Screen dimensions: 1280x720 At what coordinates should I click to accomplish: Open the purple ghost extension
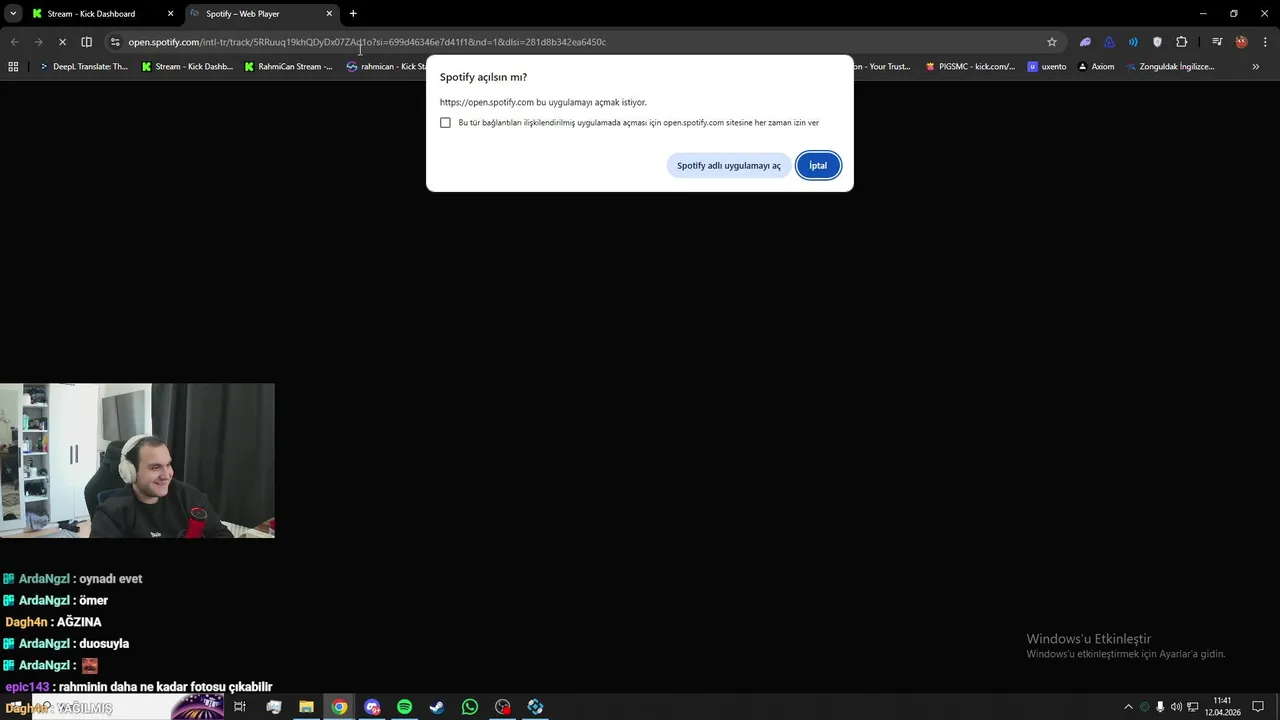pos(1085,42)
